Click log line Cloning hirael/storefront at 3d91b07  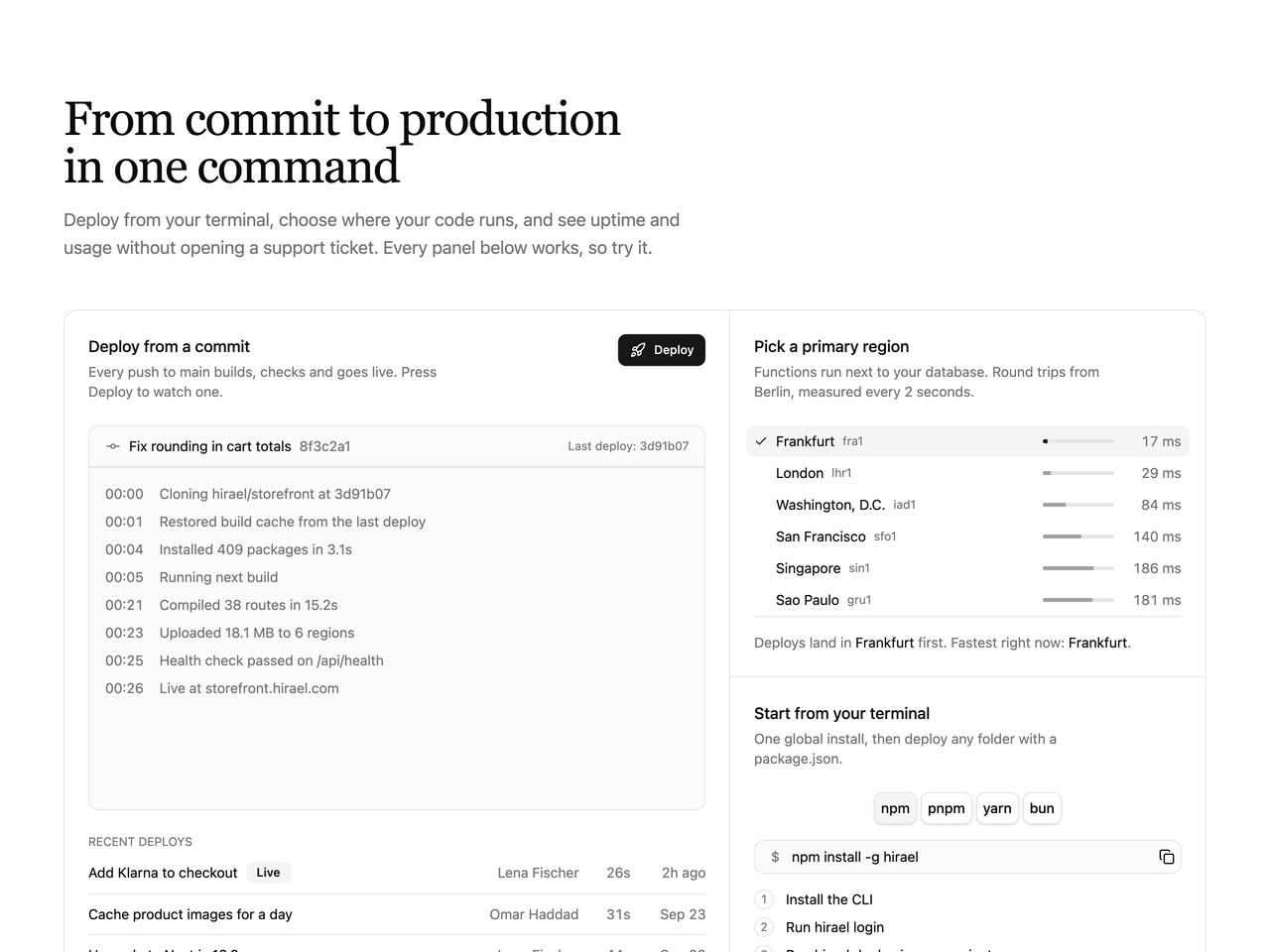(x=275, y=494)
